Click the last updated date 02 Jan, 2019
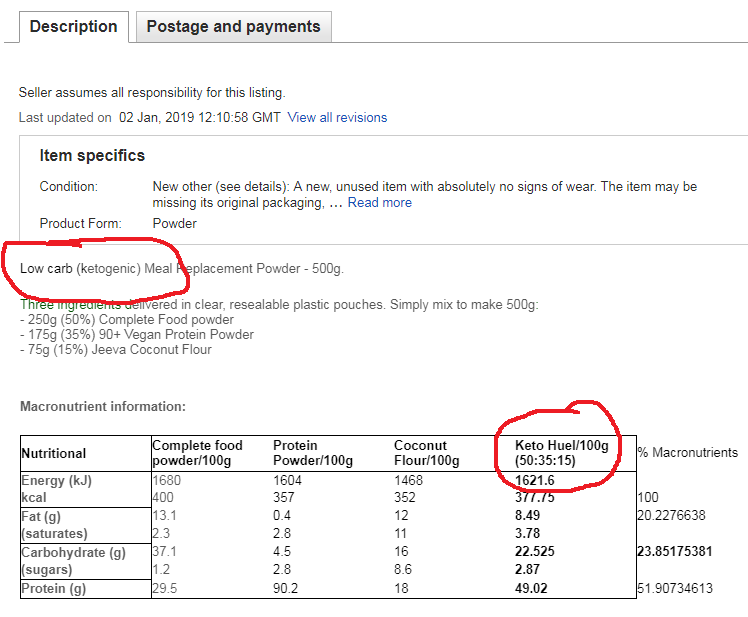The width and height of the screenshot is (748, 617). (x=200, y=118)
